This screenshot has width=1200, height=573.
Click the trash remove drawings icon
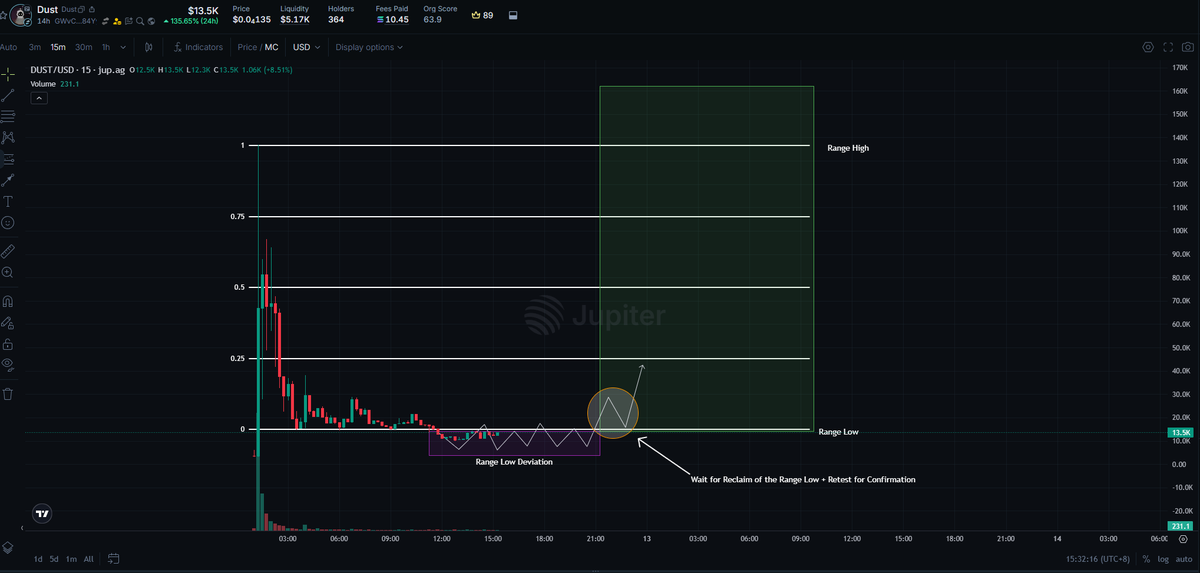8,393
